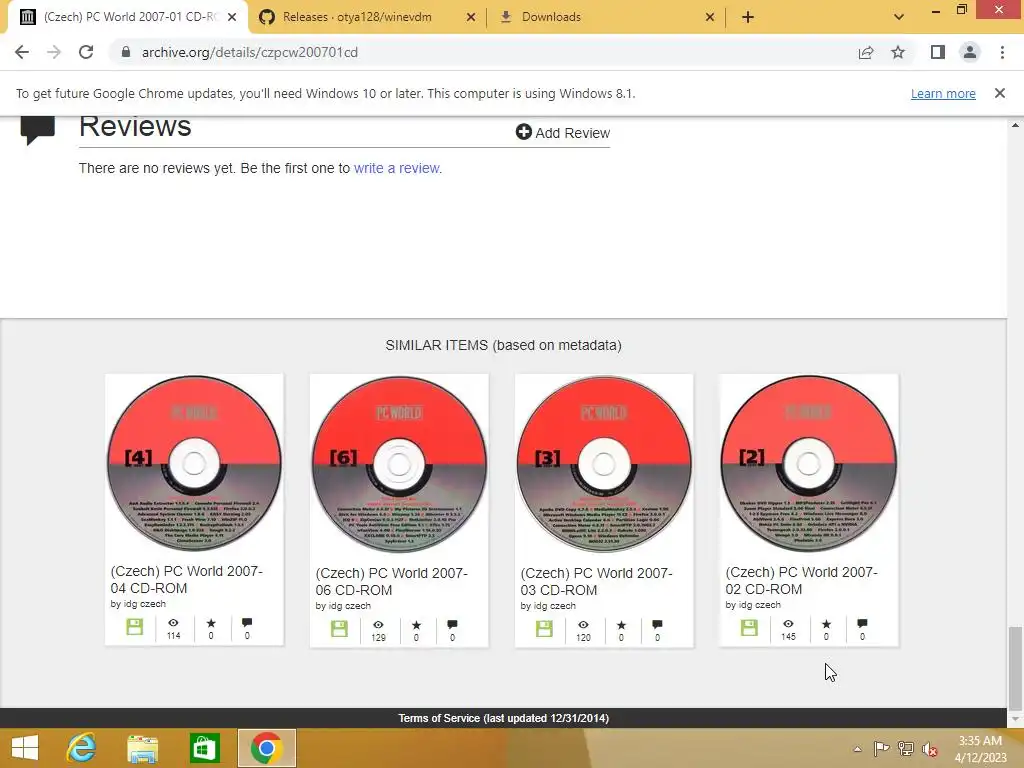Image resolution: width=1024 pixels, height=768 pixels.
Task: Click Terms of Service footer text
Action: click(504, 718)
